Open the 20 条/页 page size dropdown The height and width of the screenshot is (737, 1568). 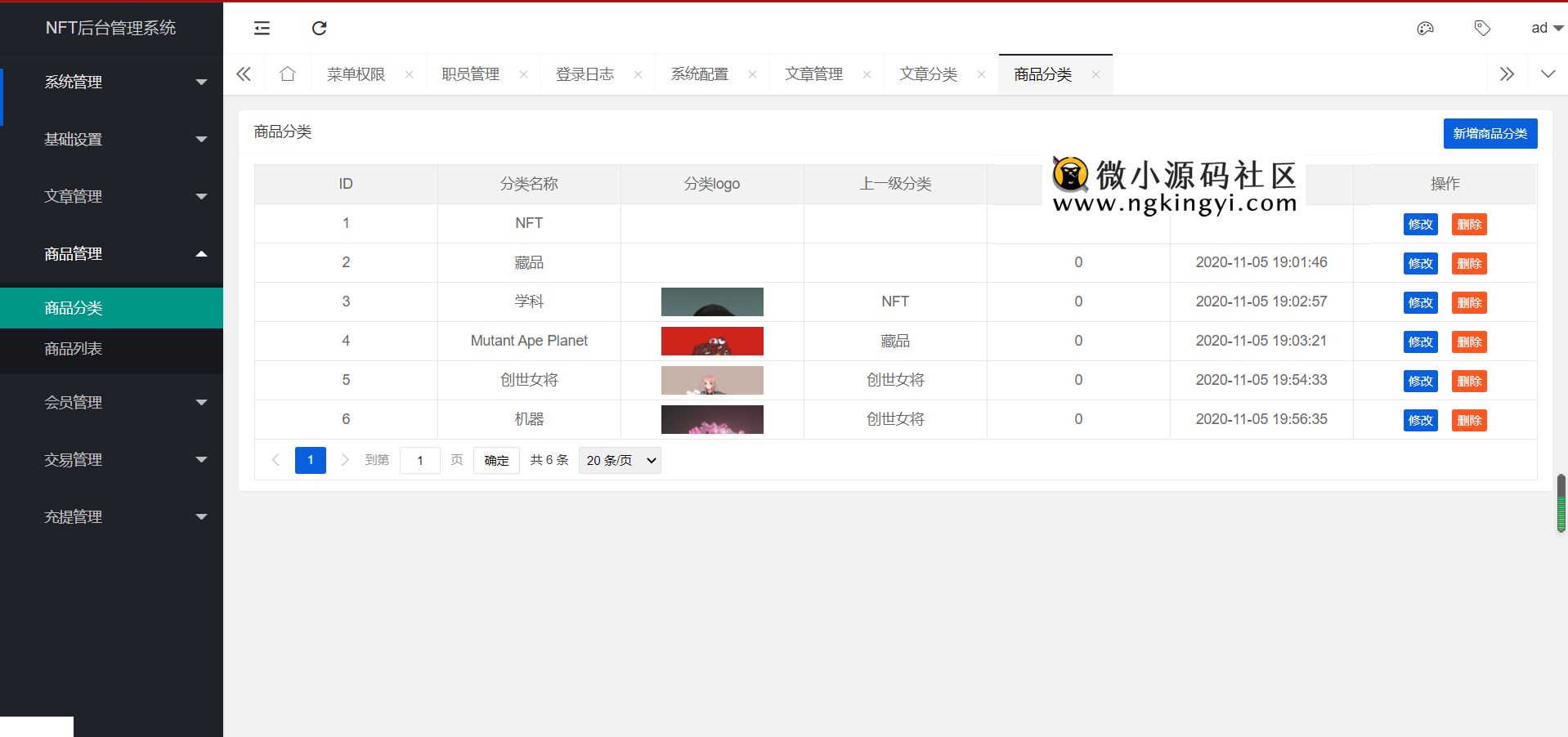[x=620, y=461]
